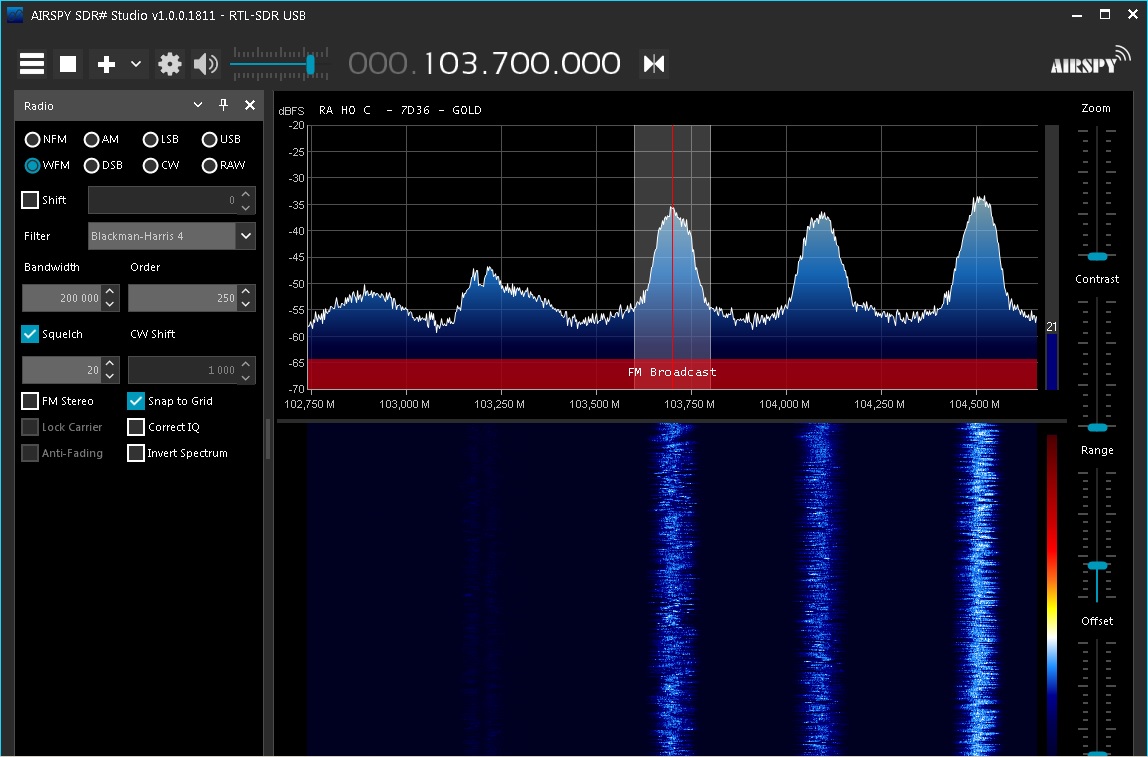Mute audio with the speaker icon

tap(205, 64)
